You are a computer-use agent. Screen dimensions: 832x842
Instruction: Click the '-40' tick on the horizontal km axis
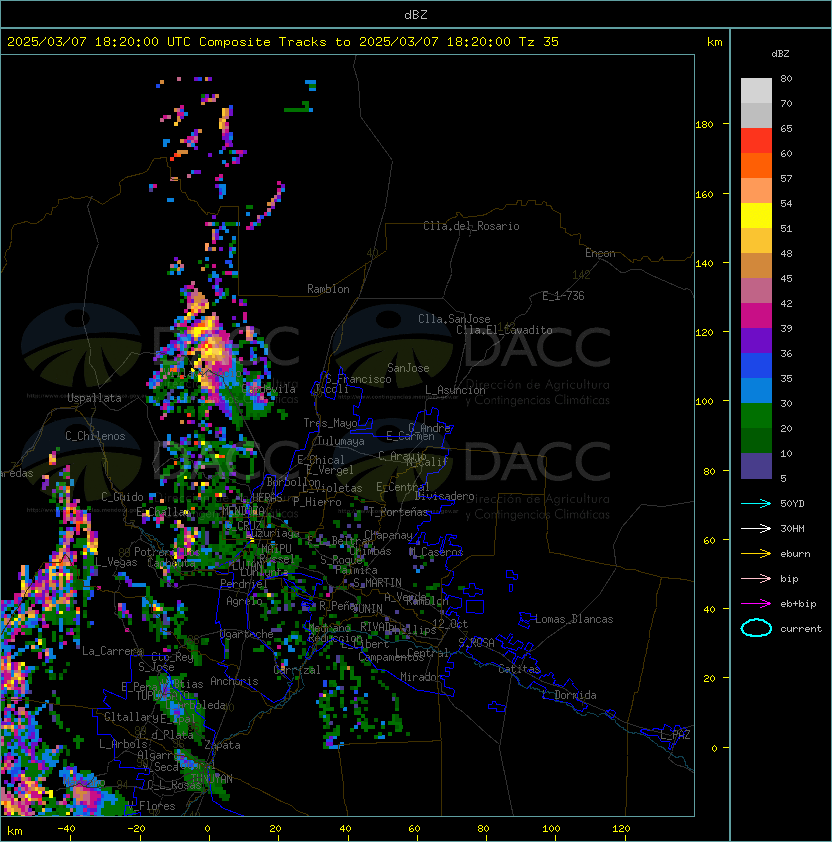point(66,829)
